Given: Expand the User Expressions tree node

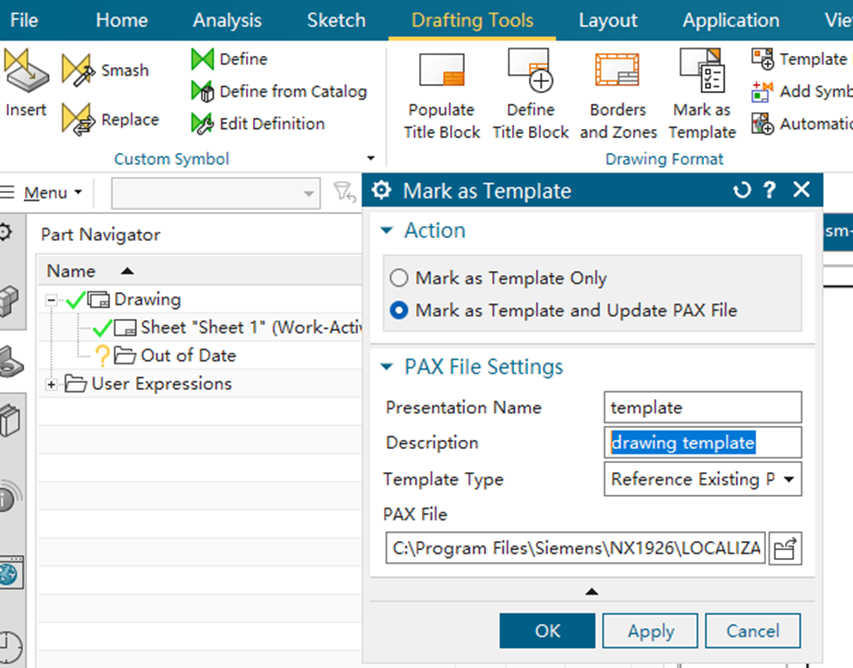Looking at the screenshot, I should pos(51,384).
